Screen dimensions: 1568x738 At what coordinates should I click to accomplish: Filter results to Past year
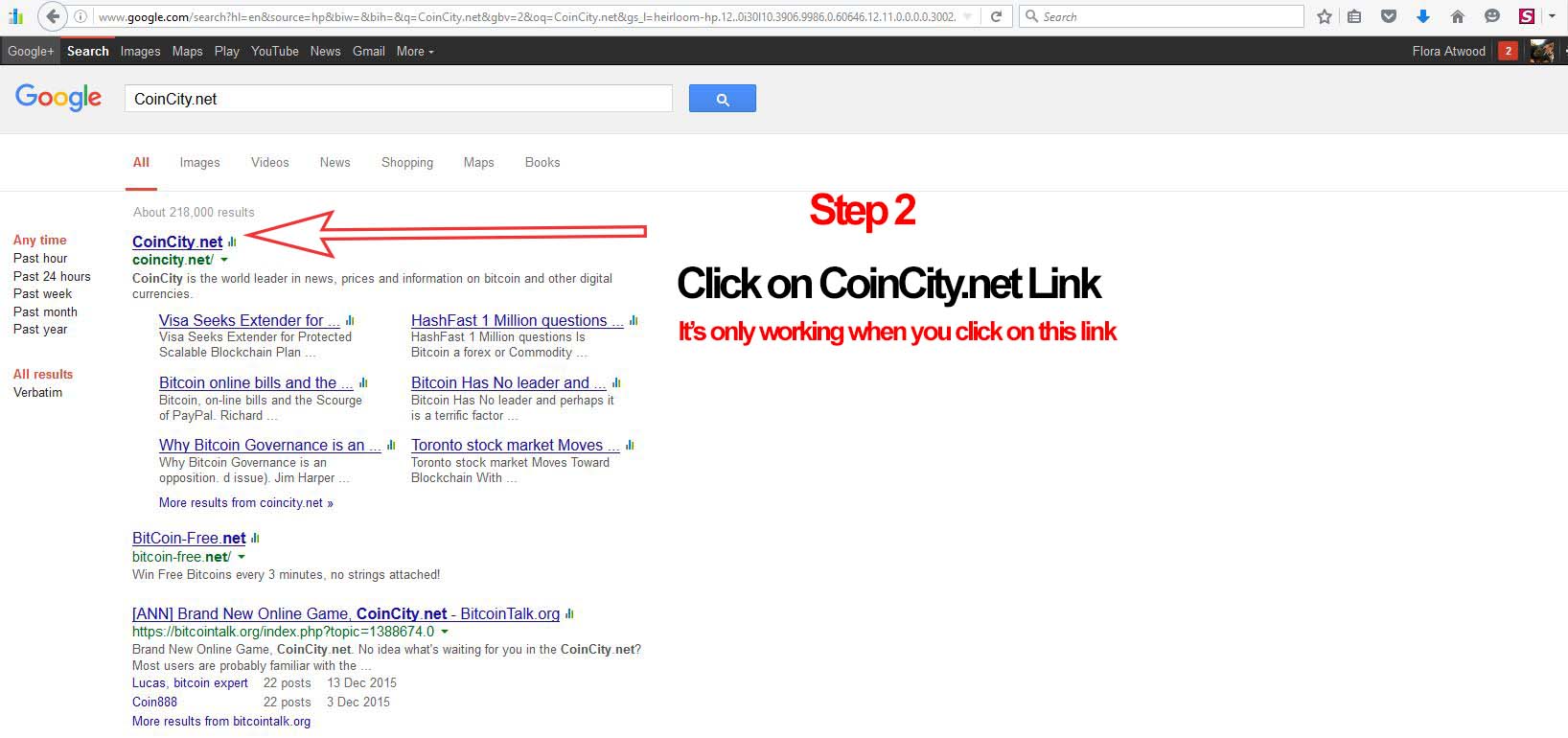click(x=40, y=329)
